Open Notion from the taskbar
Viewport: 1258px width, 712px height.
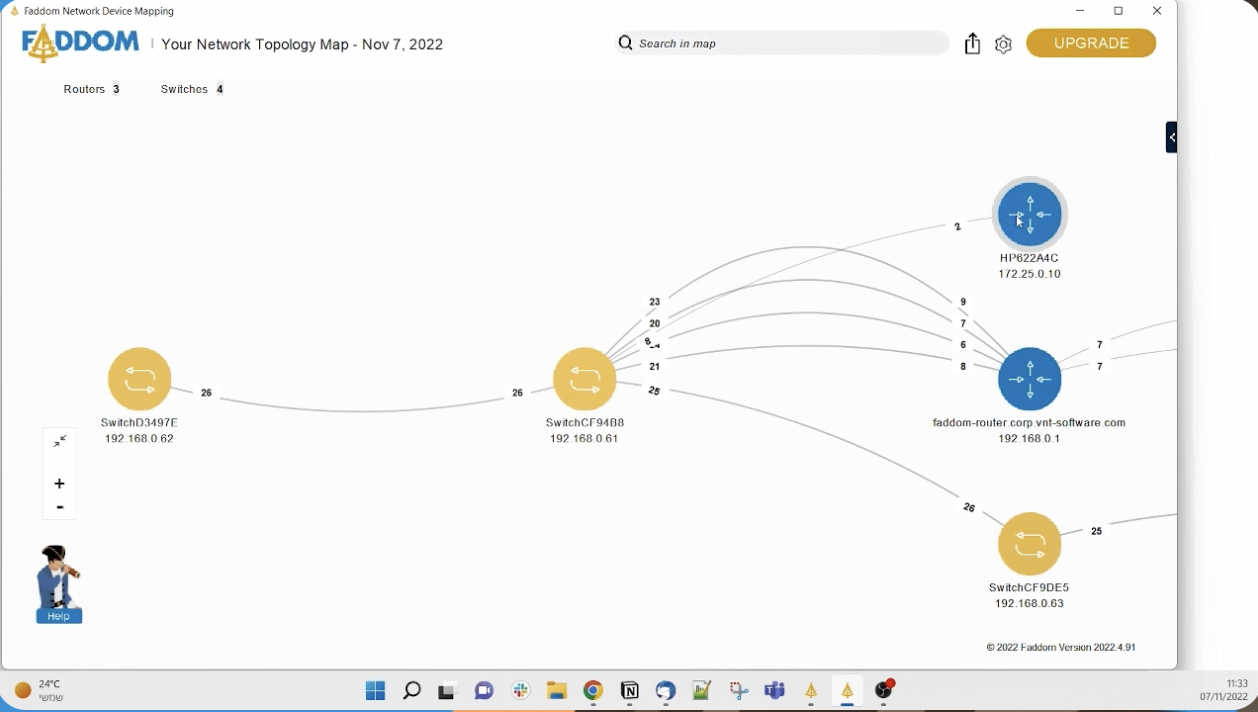(630, 691)
